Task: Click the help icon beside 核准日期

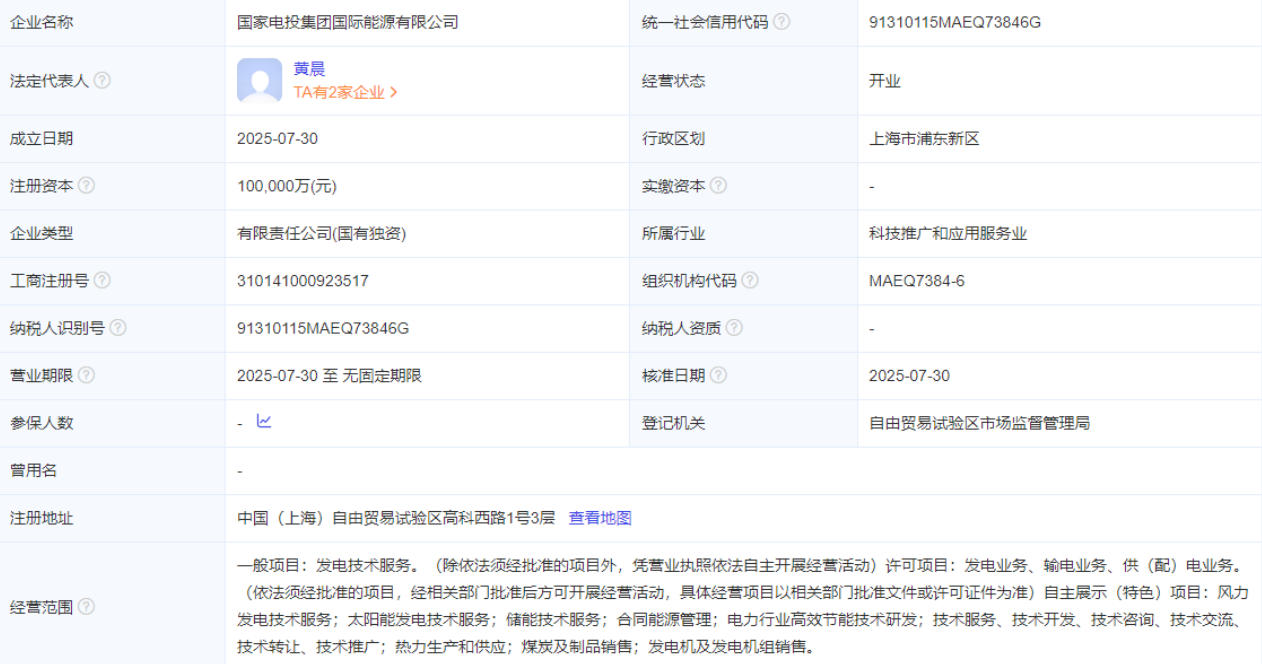Action: 718,376
